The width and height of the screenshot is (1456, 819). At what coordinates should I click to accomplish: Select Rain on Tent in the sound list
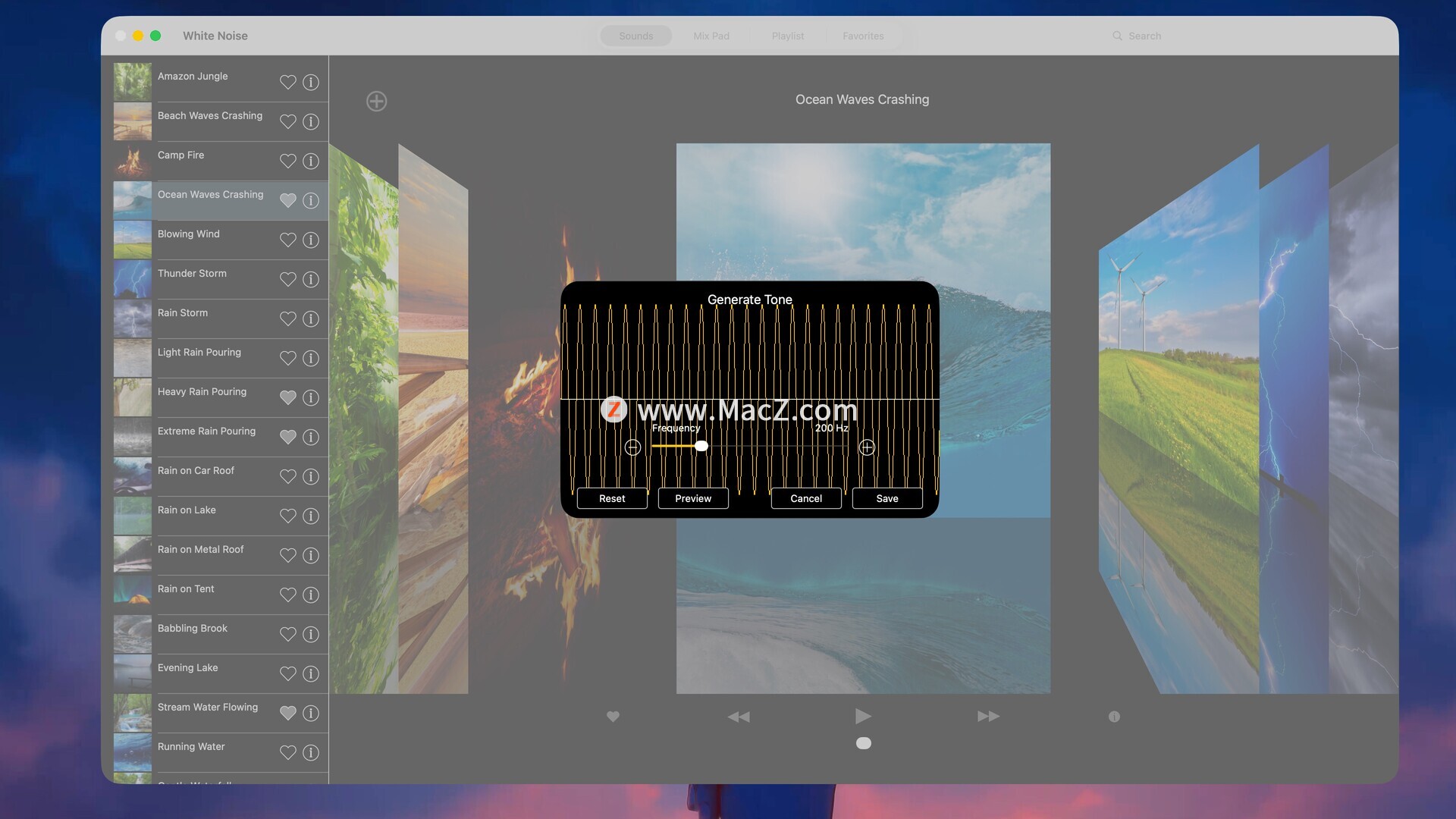[x=221, y=595]
